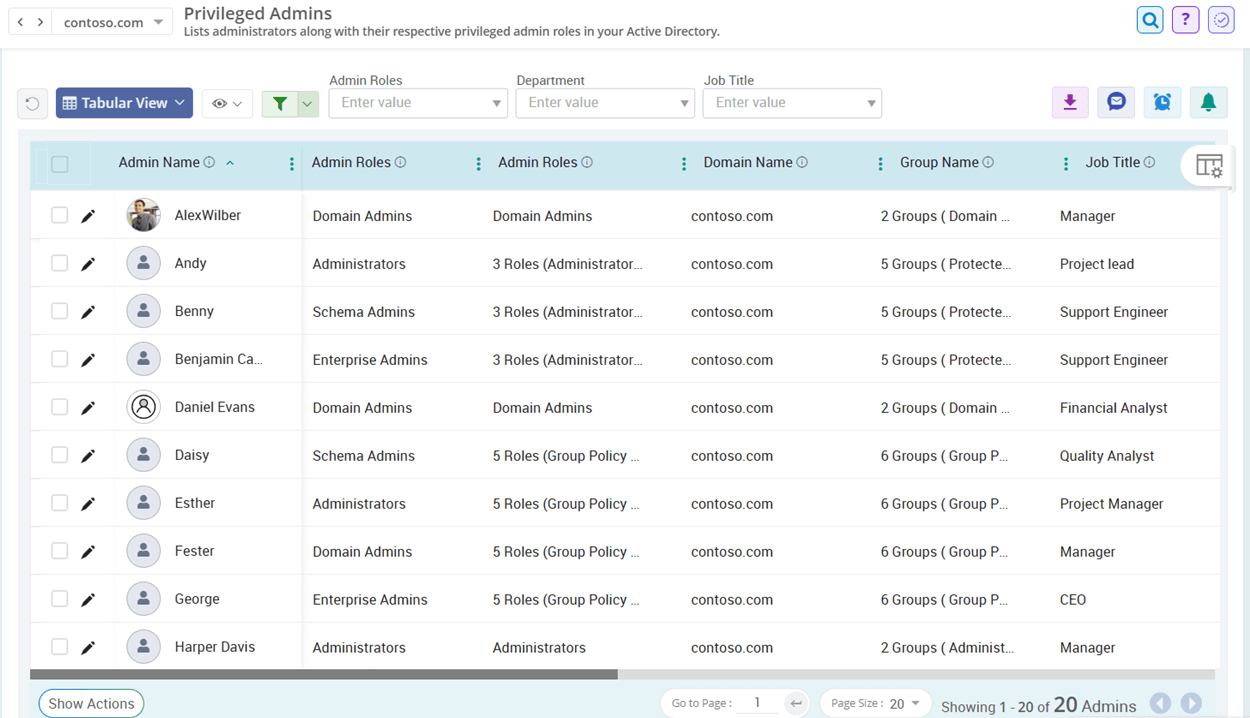1250x718 pixels.
Task: Click the Show Actions button
Action: tap(91, 703)
